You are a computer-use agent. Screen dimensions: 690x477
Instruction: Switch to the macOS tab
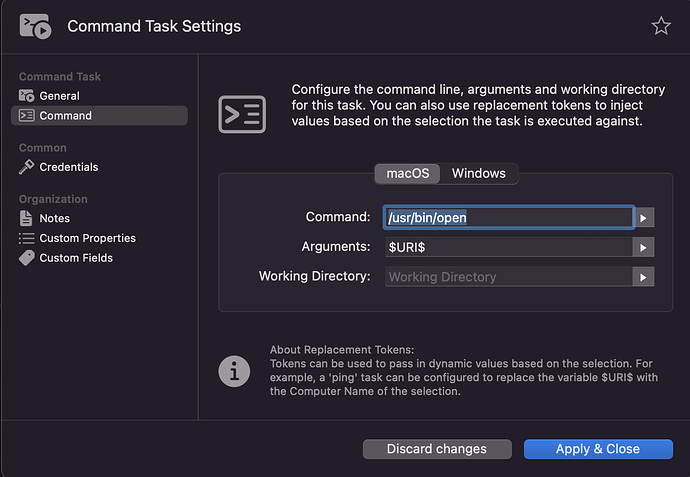[x=407, y=173]
